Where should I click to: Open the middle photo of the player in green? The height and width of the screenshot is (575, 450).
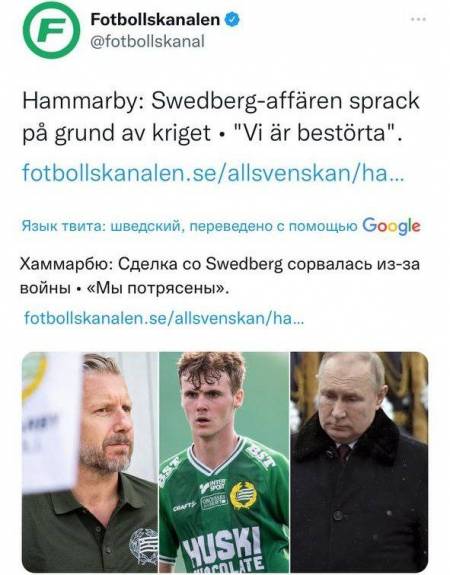(224, 461)
